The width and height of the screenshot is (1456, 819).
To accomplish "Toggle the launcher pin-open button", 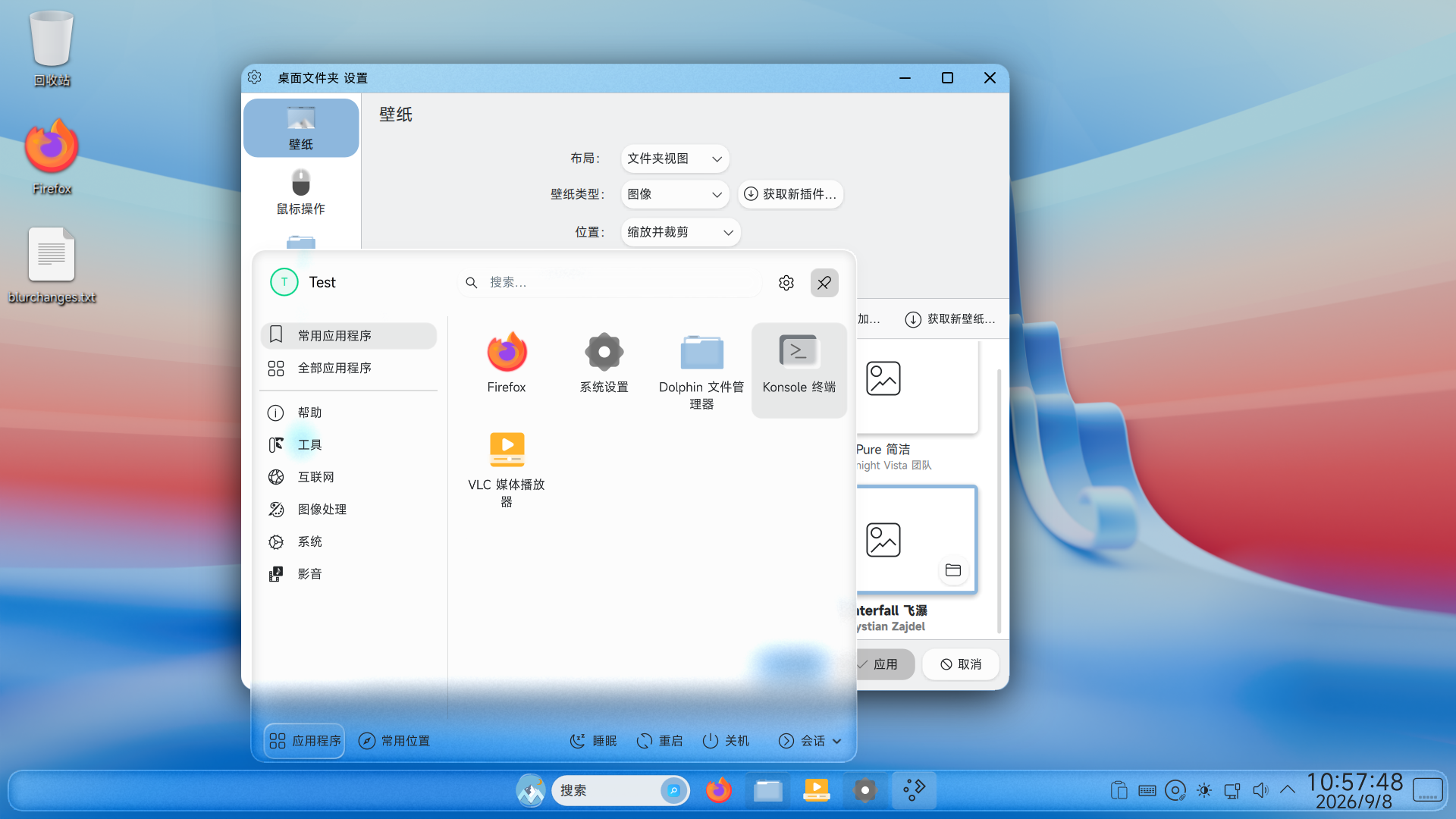I will pos(824,283).
